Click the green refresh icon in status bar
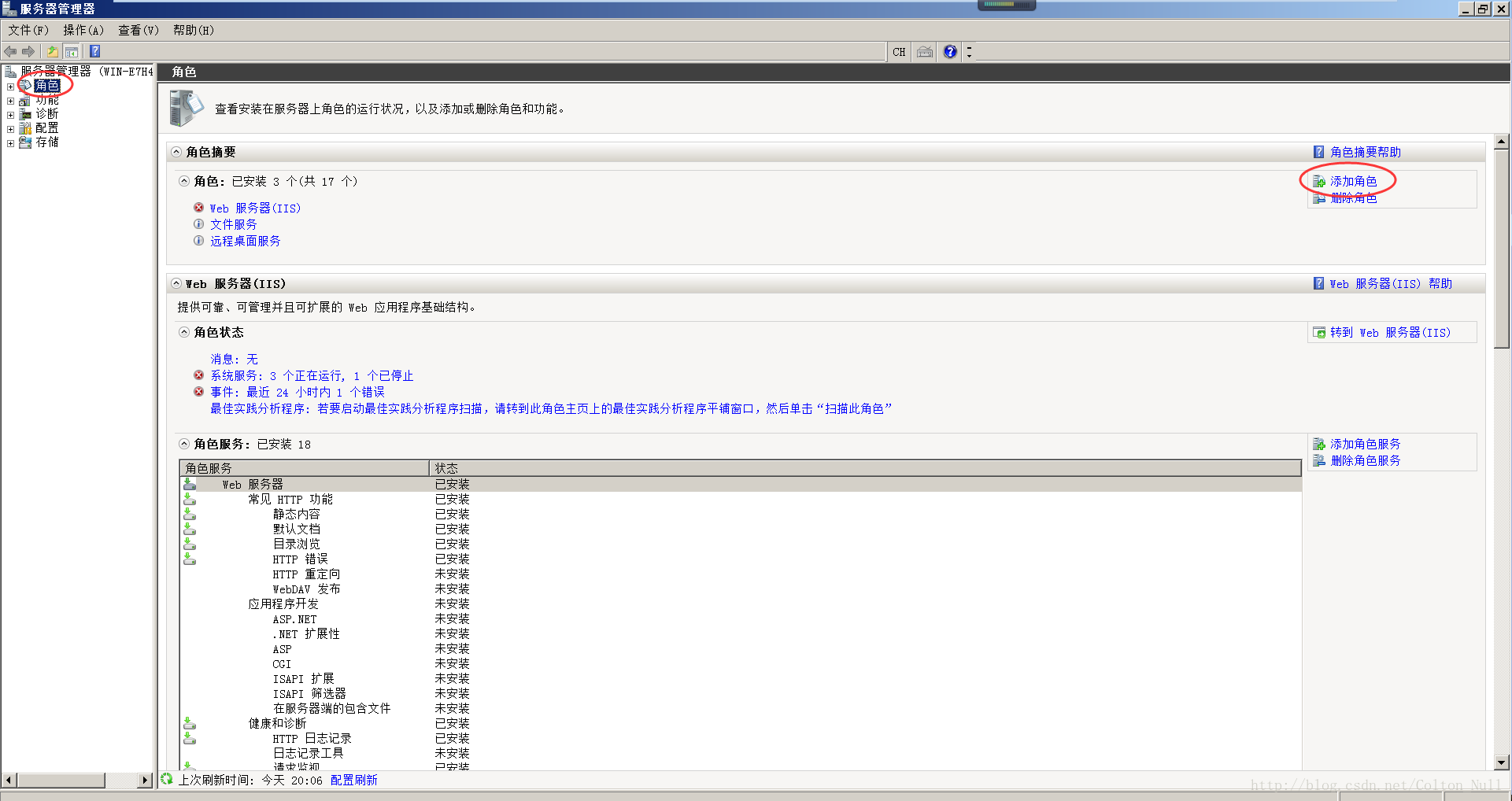Viewport: 1512px width, 801px height. point(167,779)
